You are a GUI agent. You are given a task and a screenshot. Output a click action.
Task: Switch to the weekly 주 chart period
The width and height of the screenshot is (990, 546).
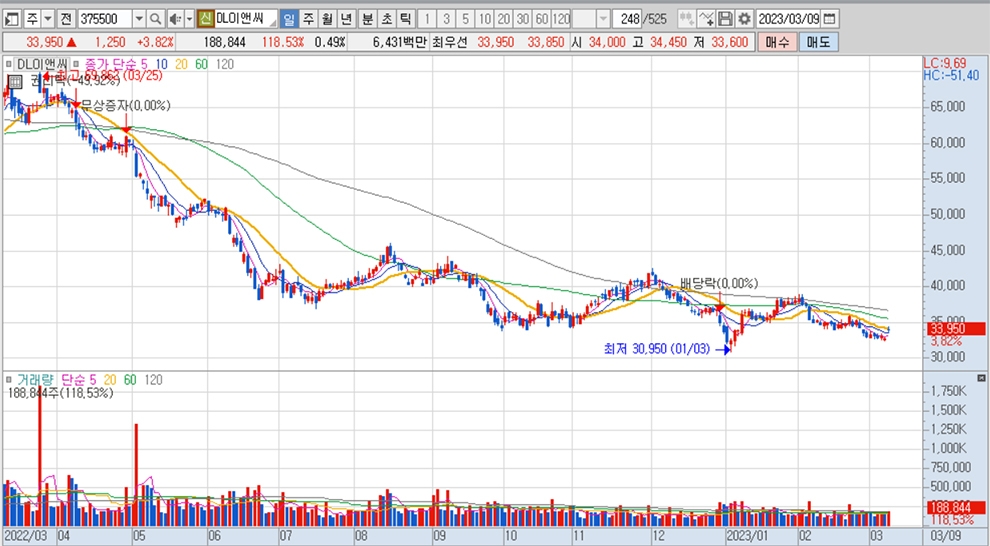point(307,19)
